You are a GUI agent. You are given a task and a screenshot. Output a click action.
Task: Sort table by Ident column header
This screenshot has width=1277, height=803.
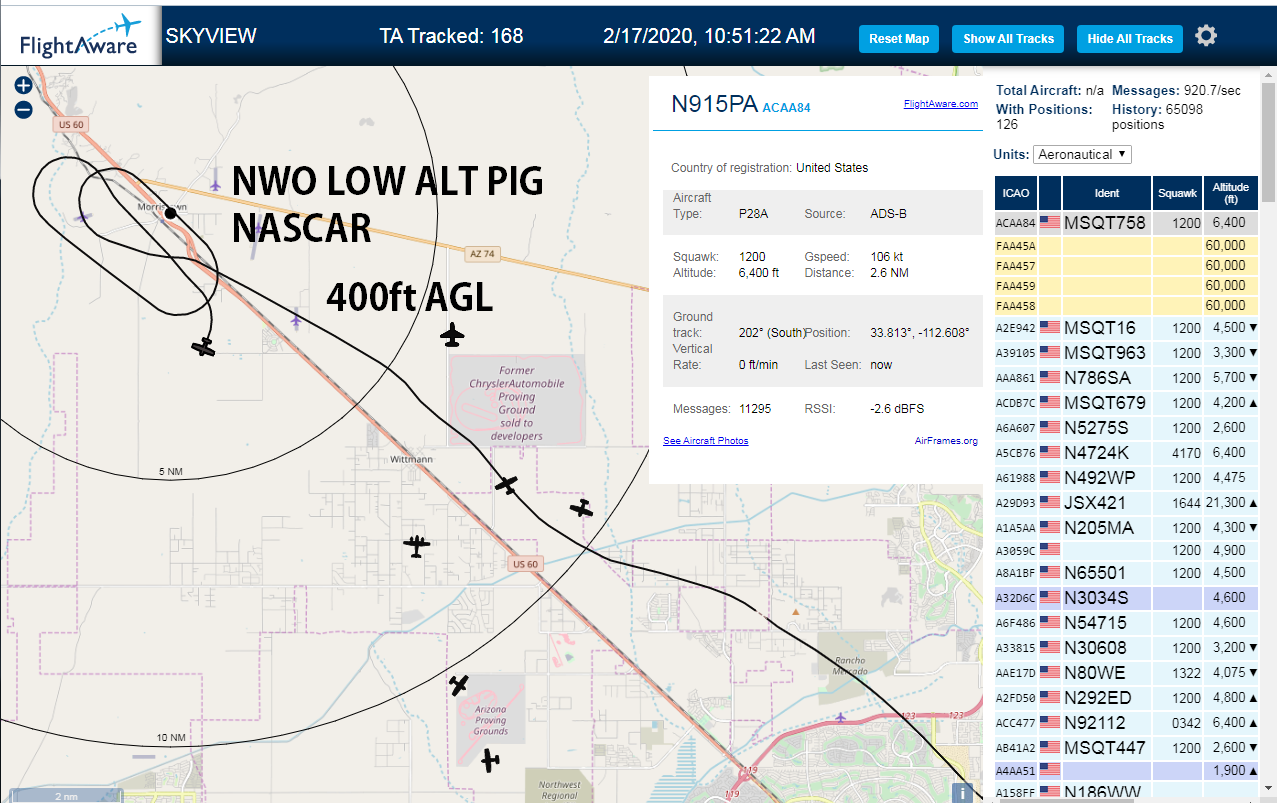(1107, 193)
